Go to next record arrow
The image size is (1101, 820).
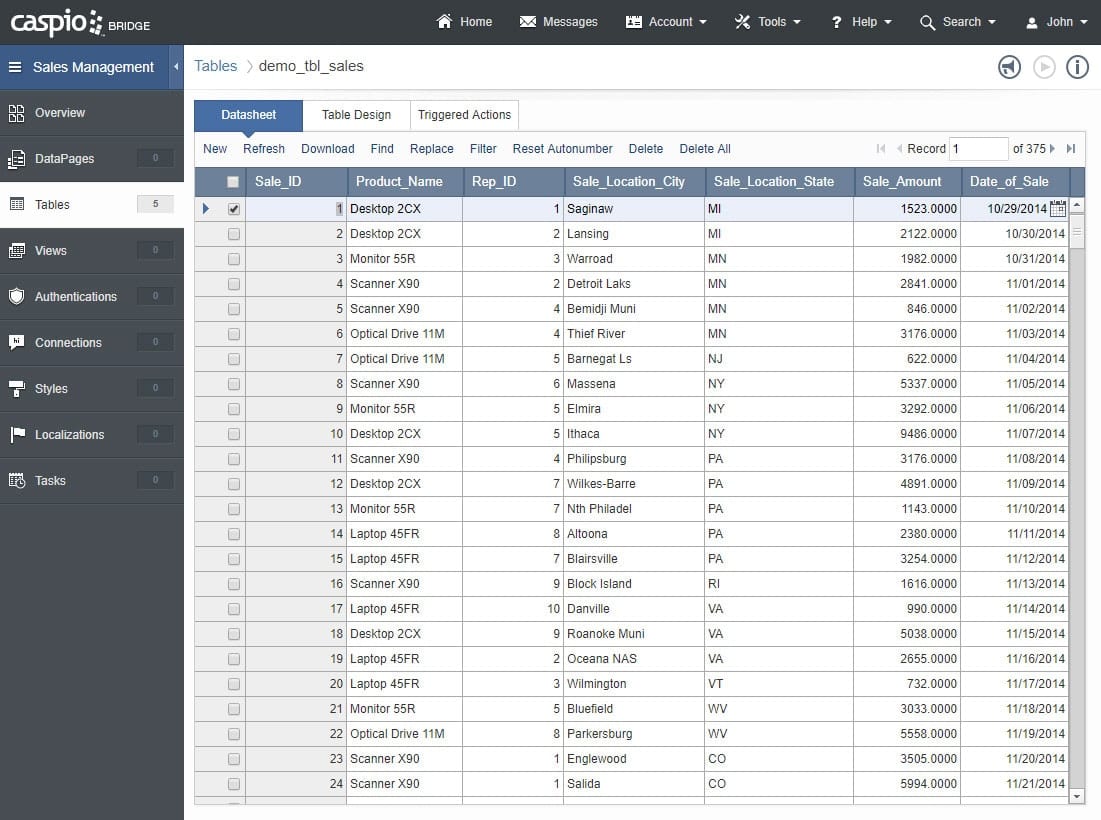(1052, 149)
